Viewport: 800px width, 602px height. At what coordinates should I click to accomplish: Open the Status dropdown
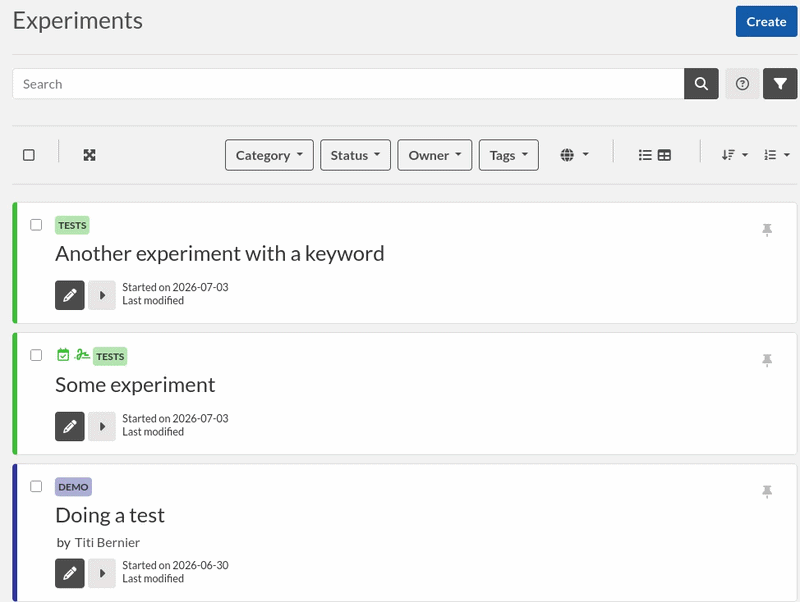[355, 155]
